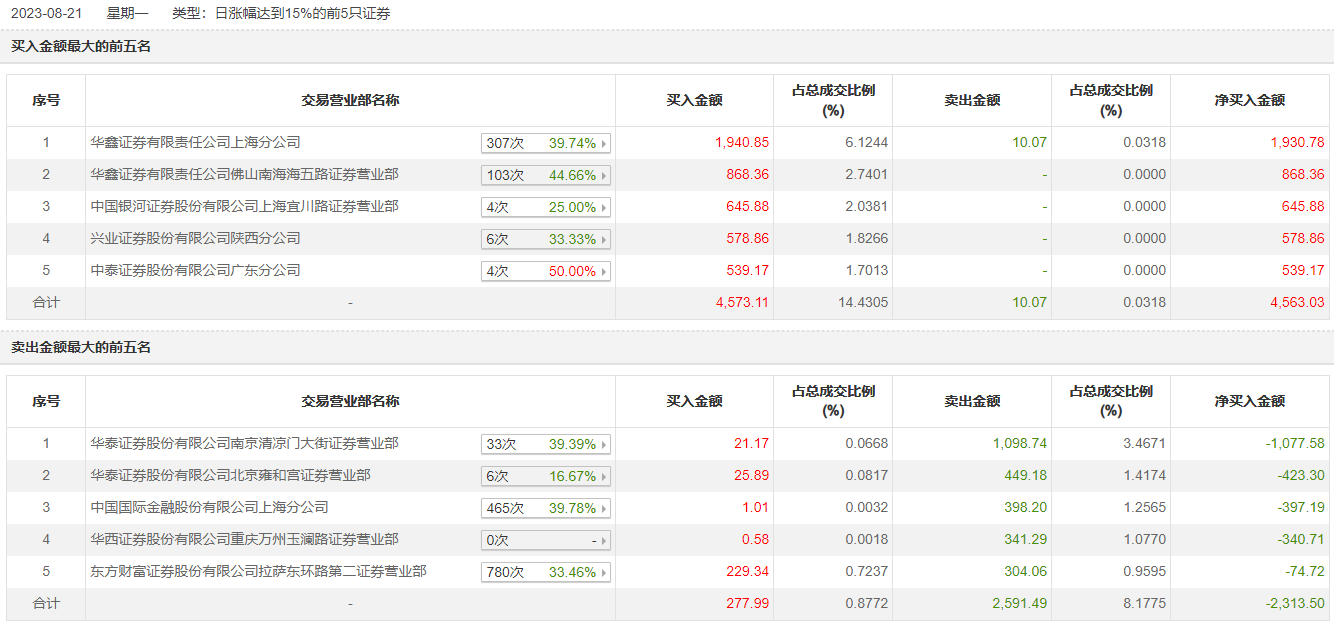
Task: Open 华泰证券南京清凉门大街证券营业部 link
Action: click(x=244, y=444)
